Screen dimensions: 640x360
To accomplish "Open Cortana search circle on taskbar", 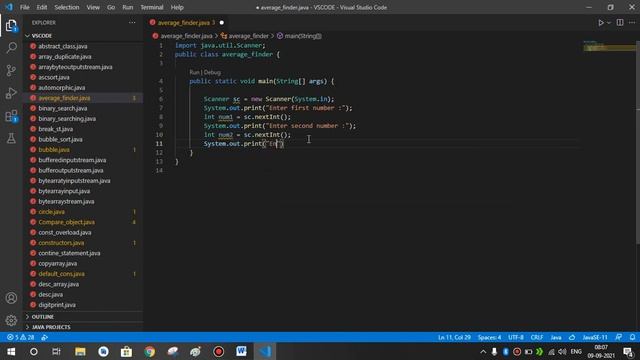I will coord(34,351).
